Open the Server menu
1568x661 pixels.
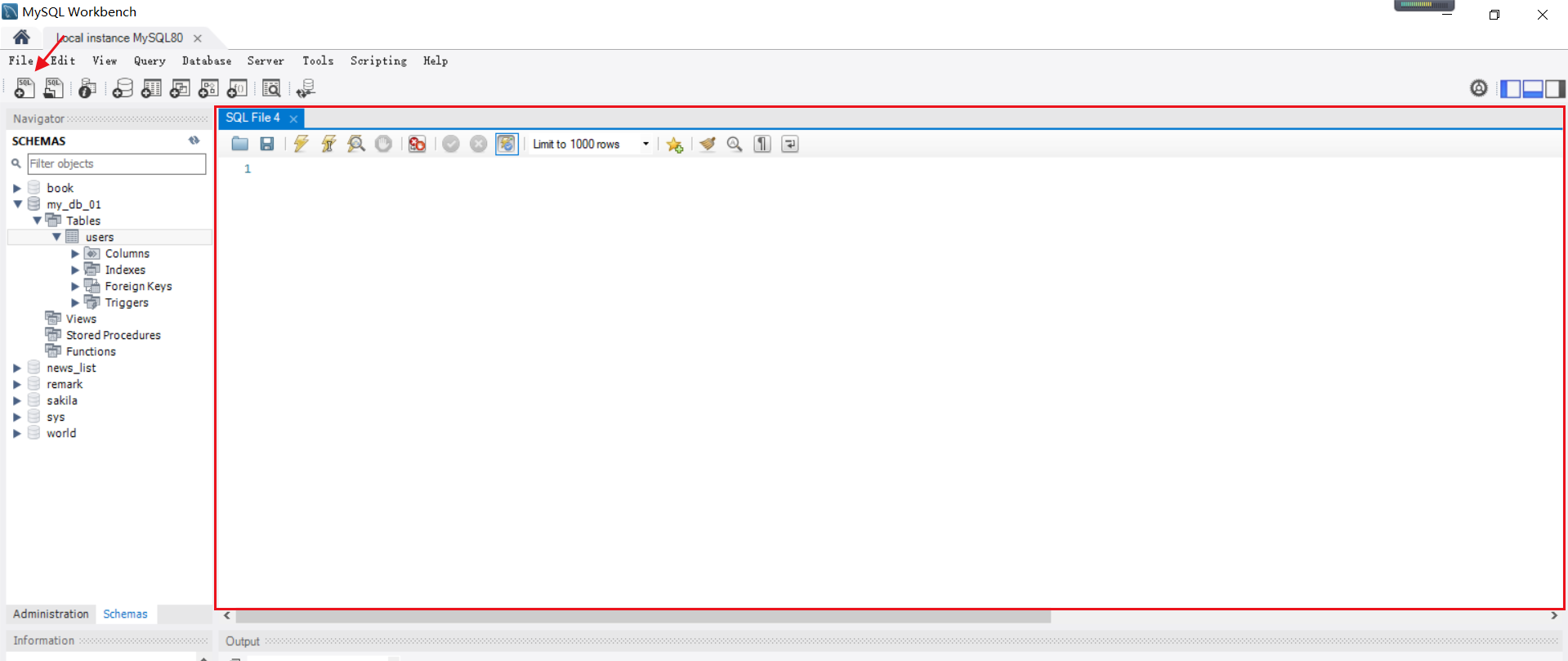[266, 60]
